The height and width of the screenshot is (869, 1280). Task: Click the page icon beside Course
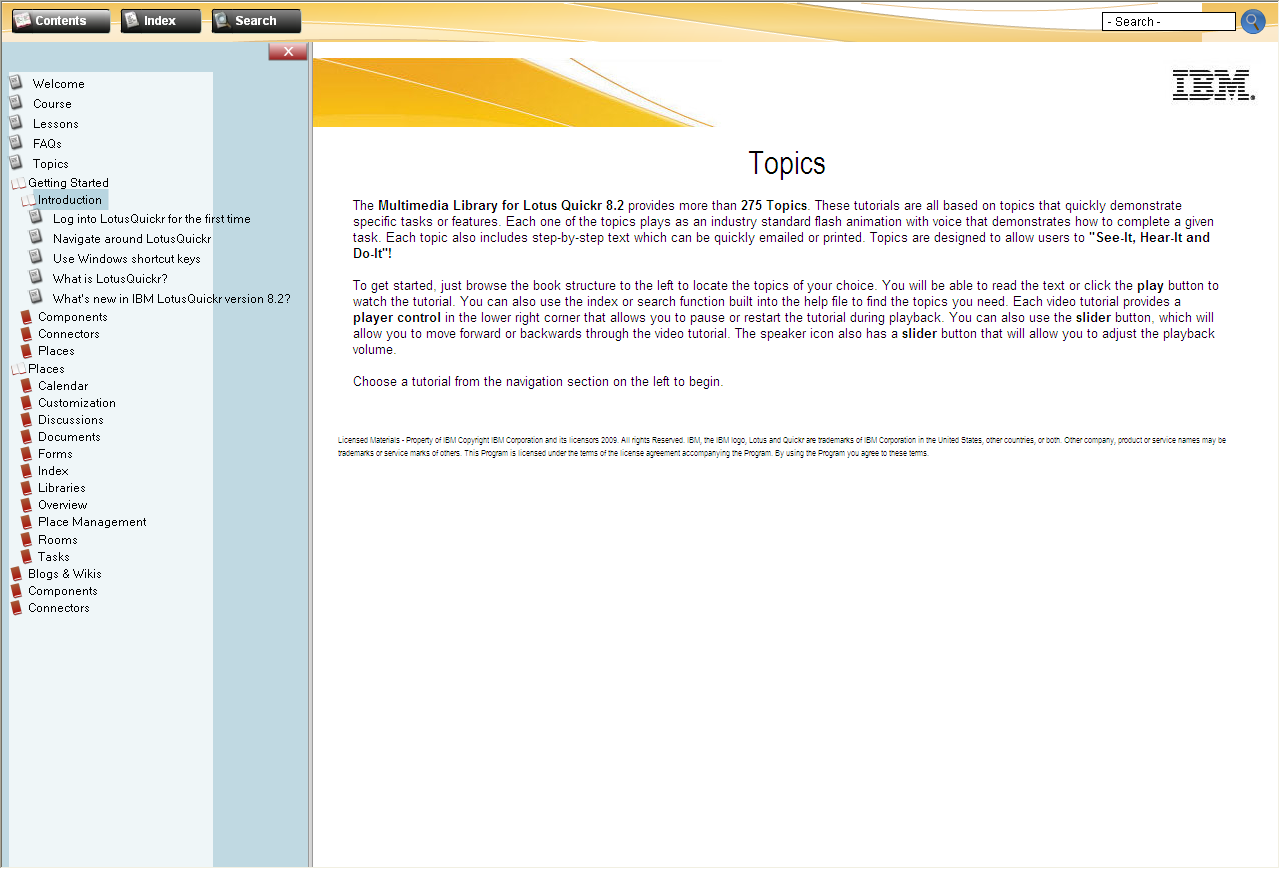tap(16, 103)
